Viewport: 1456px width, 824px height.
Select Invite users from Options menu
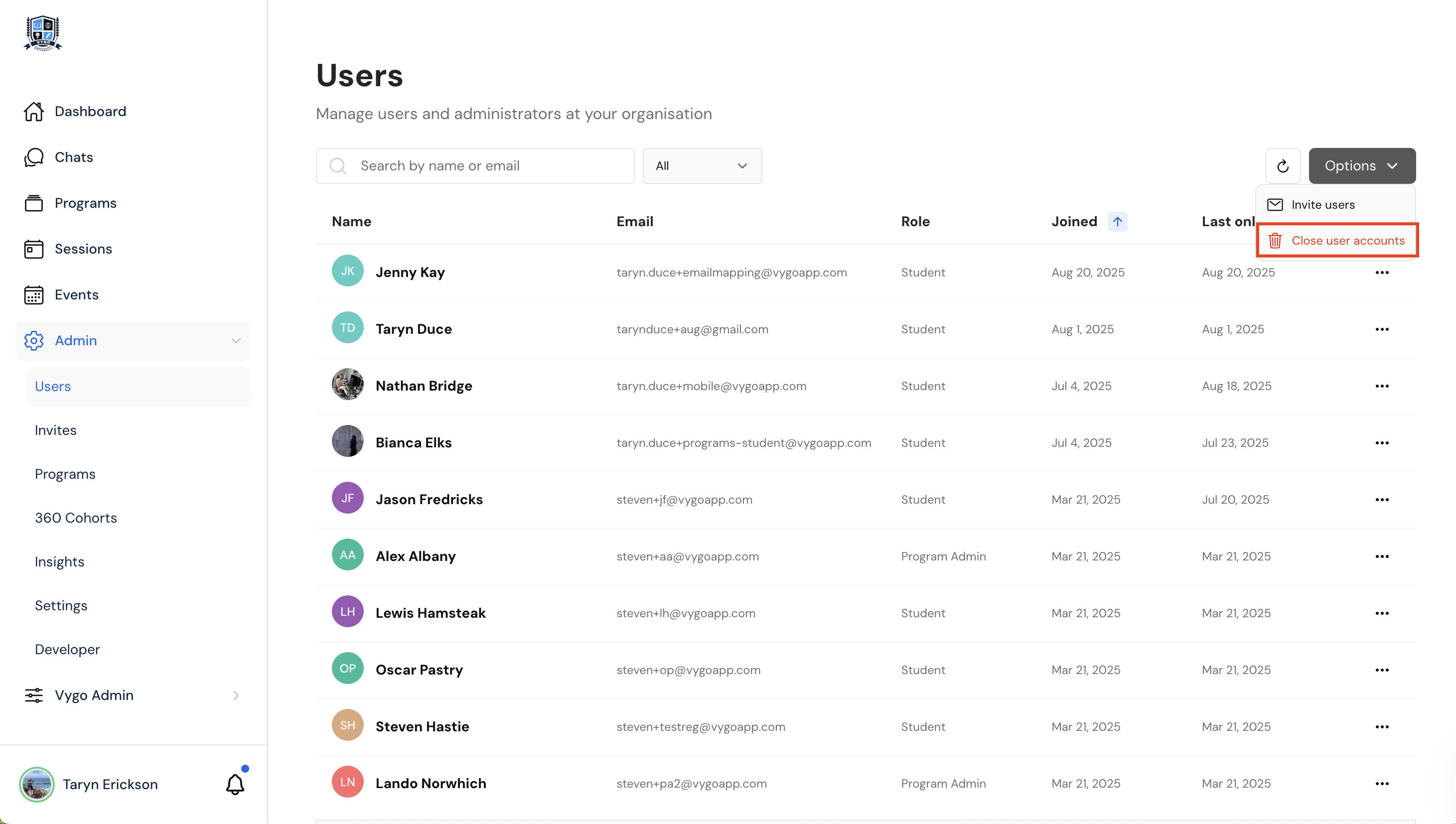pos(1322,205)
